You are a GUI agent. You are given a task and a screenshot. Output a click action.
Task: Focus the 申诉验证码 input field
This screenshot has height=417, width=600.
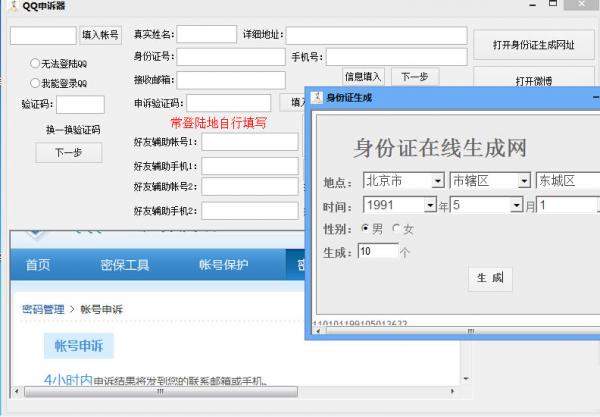(x=229, y=103)
